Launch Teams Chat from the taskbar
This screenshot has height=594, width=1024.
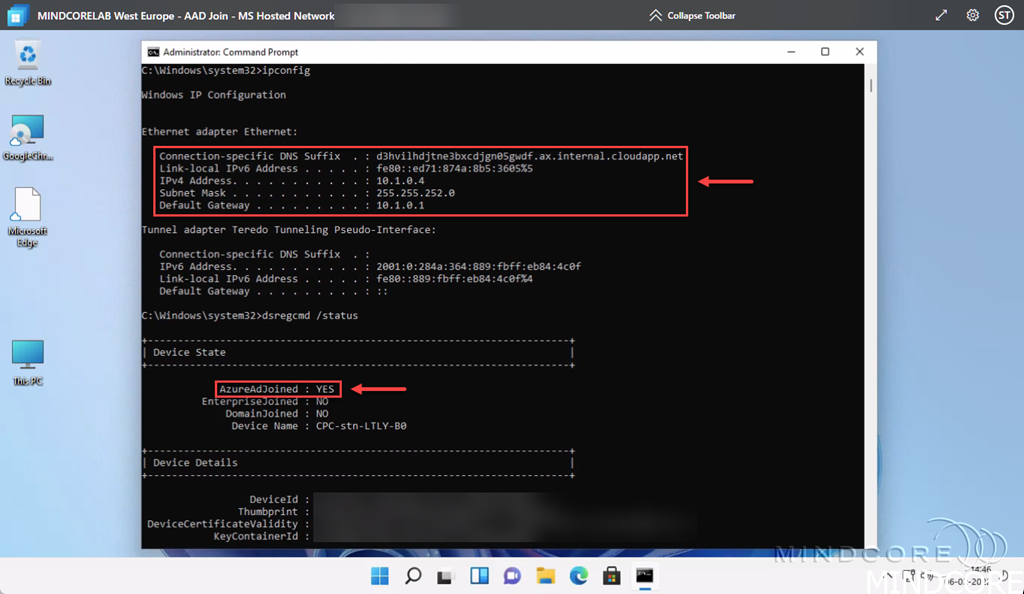click(x=512, y=576)
